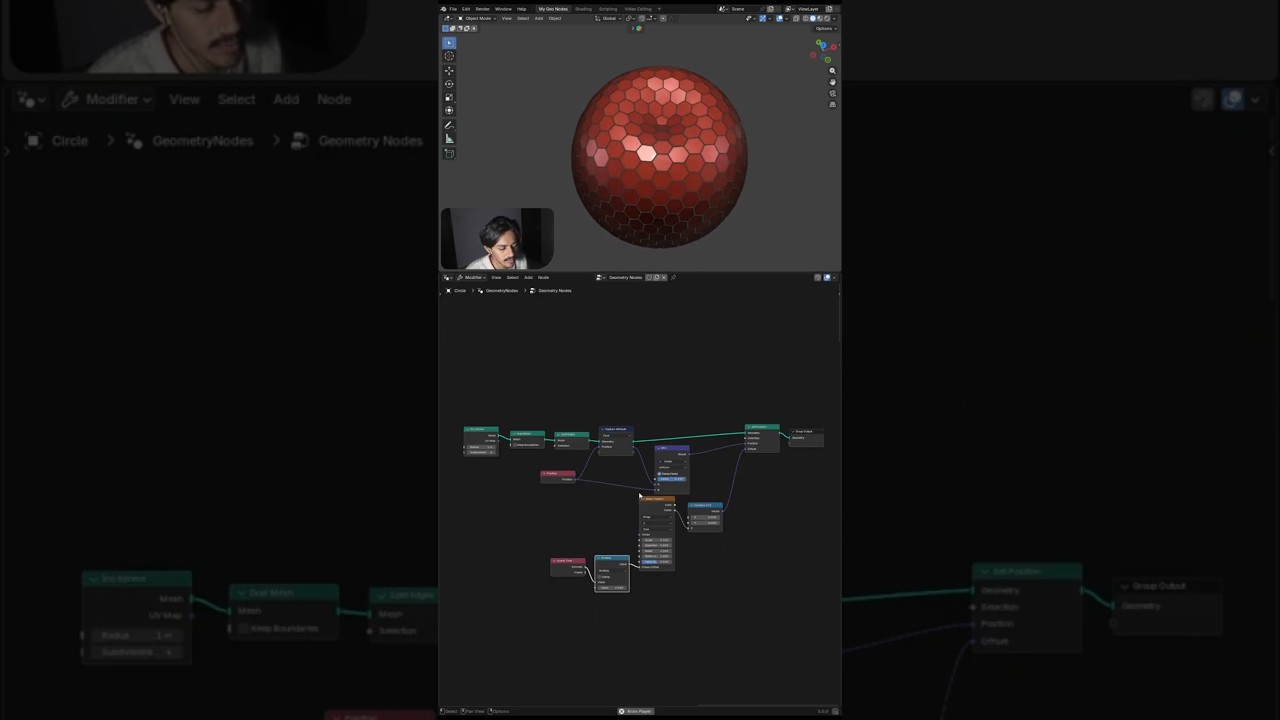Switch viewport shading to wireframe
Viewport: 1280px width, 720px height.
(x=805, y=18)
